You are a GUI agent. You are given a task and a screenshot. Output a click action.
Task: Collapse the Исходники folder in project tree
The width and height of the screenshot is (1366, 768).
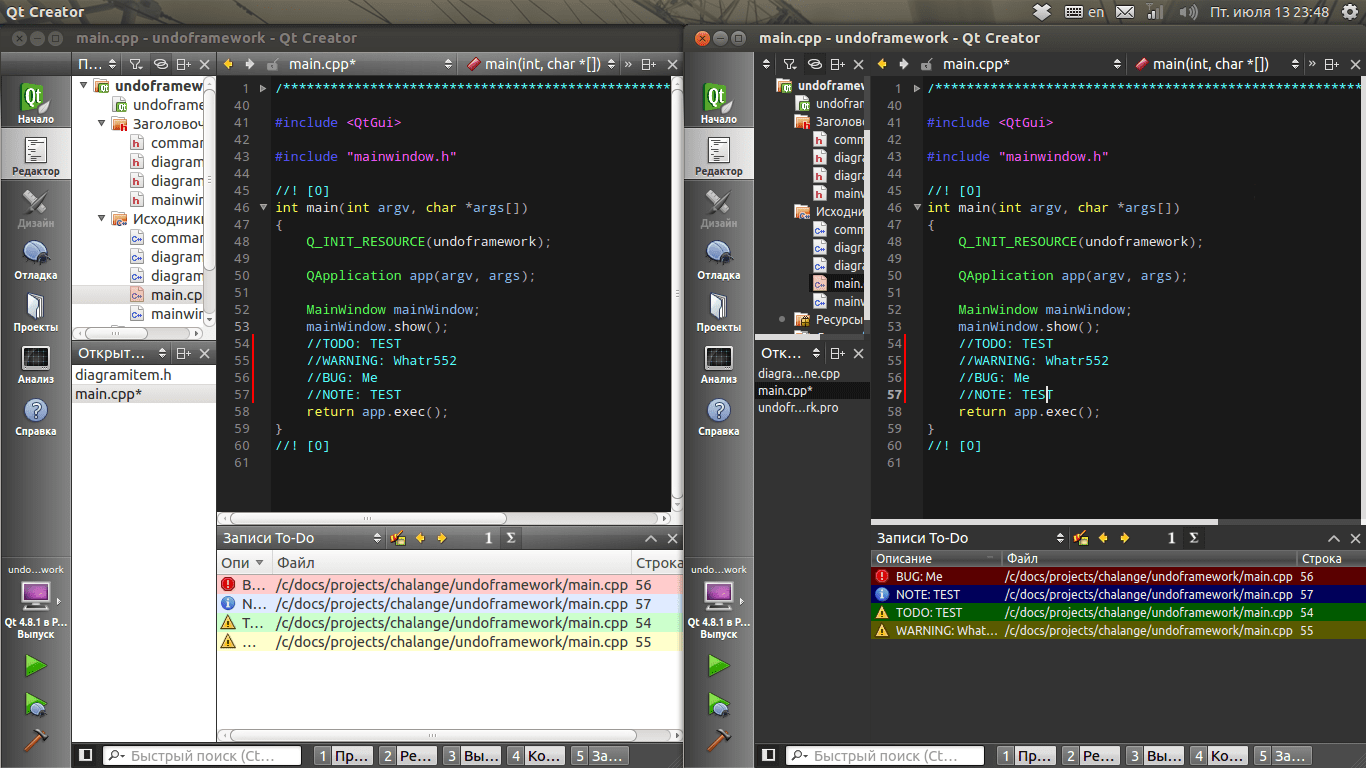click(100, 218)
